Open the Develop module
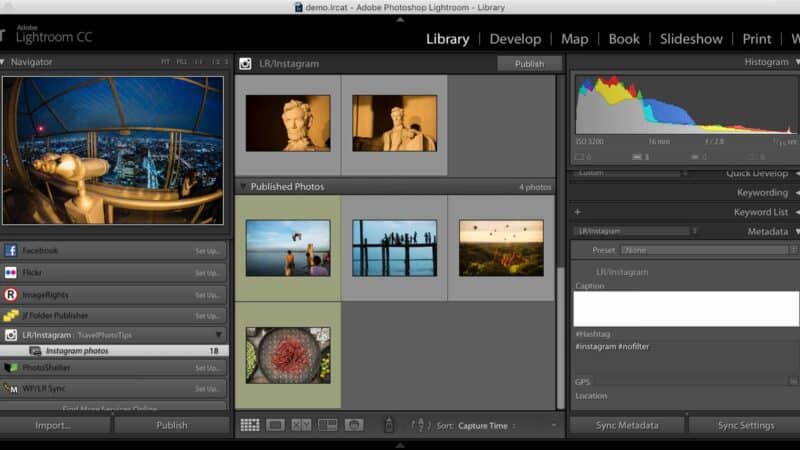The height and width of the screenshot is (450, 800). [x=515, y=39]
